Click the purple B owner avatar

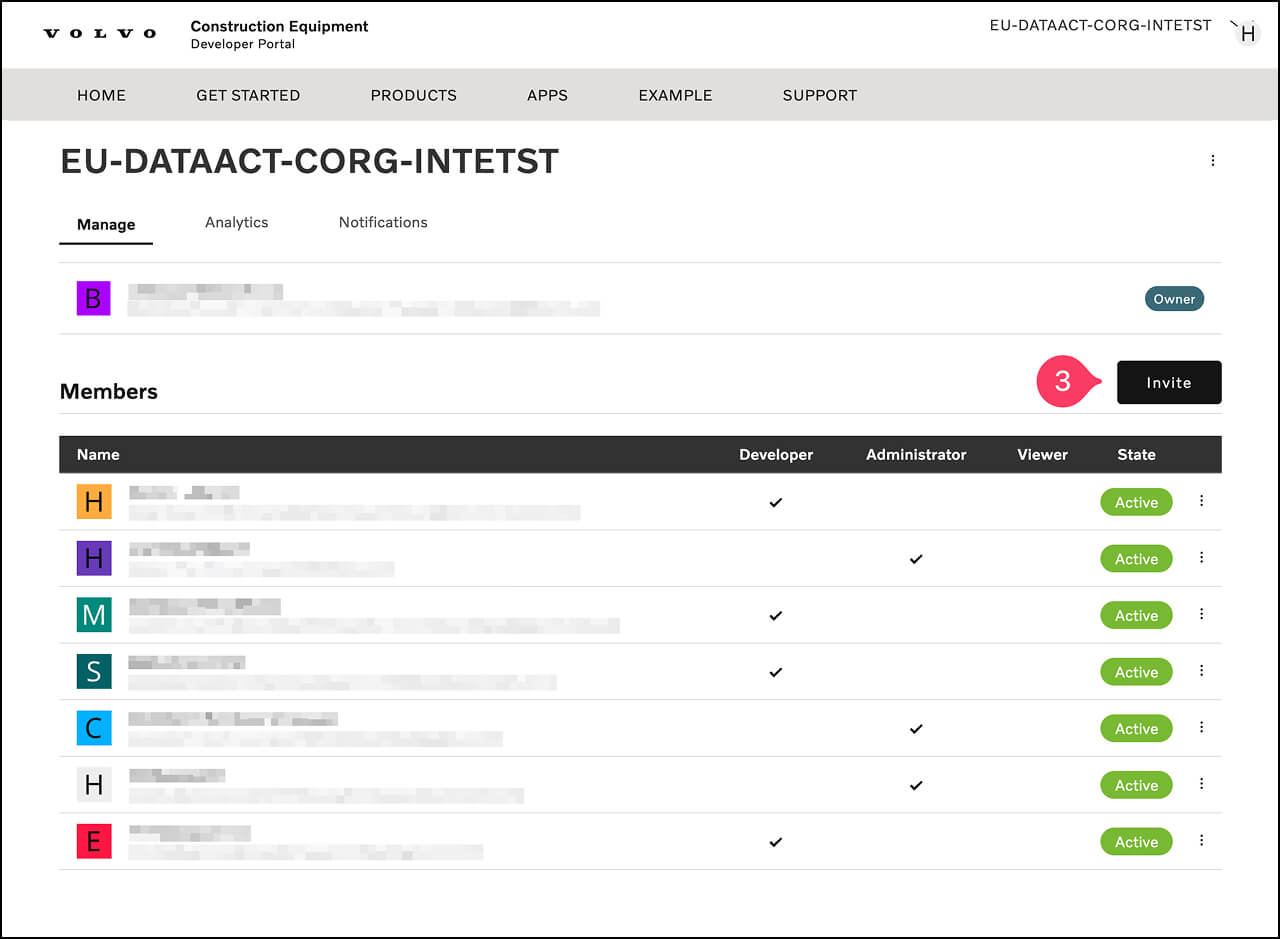[93, 298]
